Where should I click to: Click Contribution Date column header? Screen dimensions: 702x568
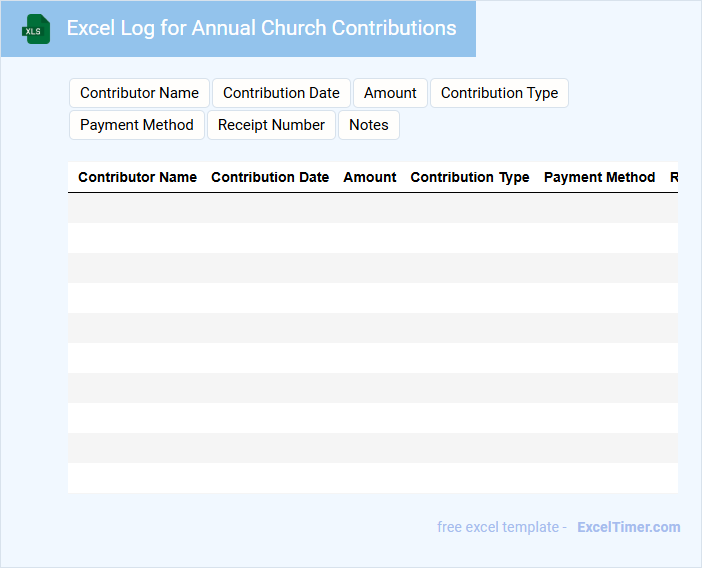pyautogui.click(x=270, y=177)
